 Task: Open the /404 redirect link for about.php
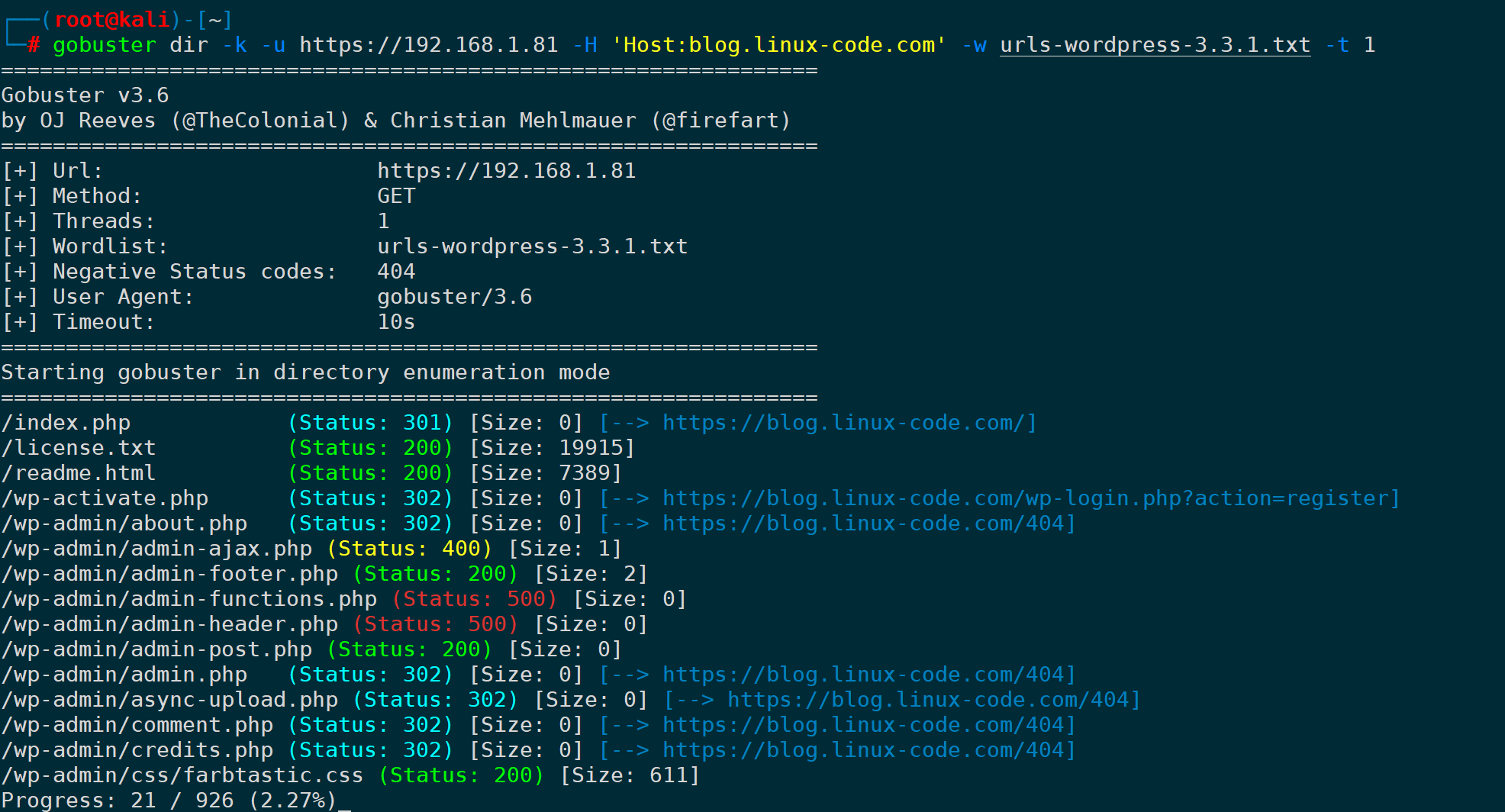(862, 524)
